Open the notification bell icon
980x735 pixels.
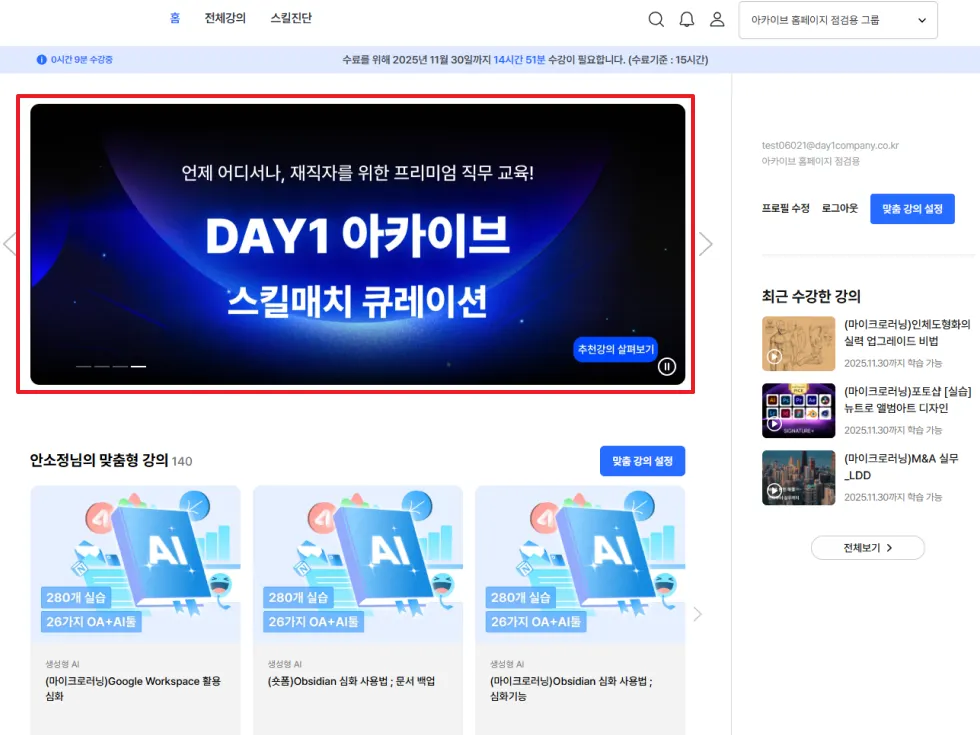tap(686, 19)
